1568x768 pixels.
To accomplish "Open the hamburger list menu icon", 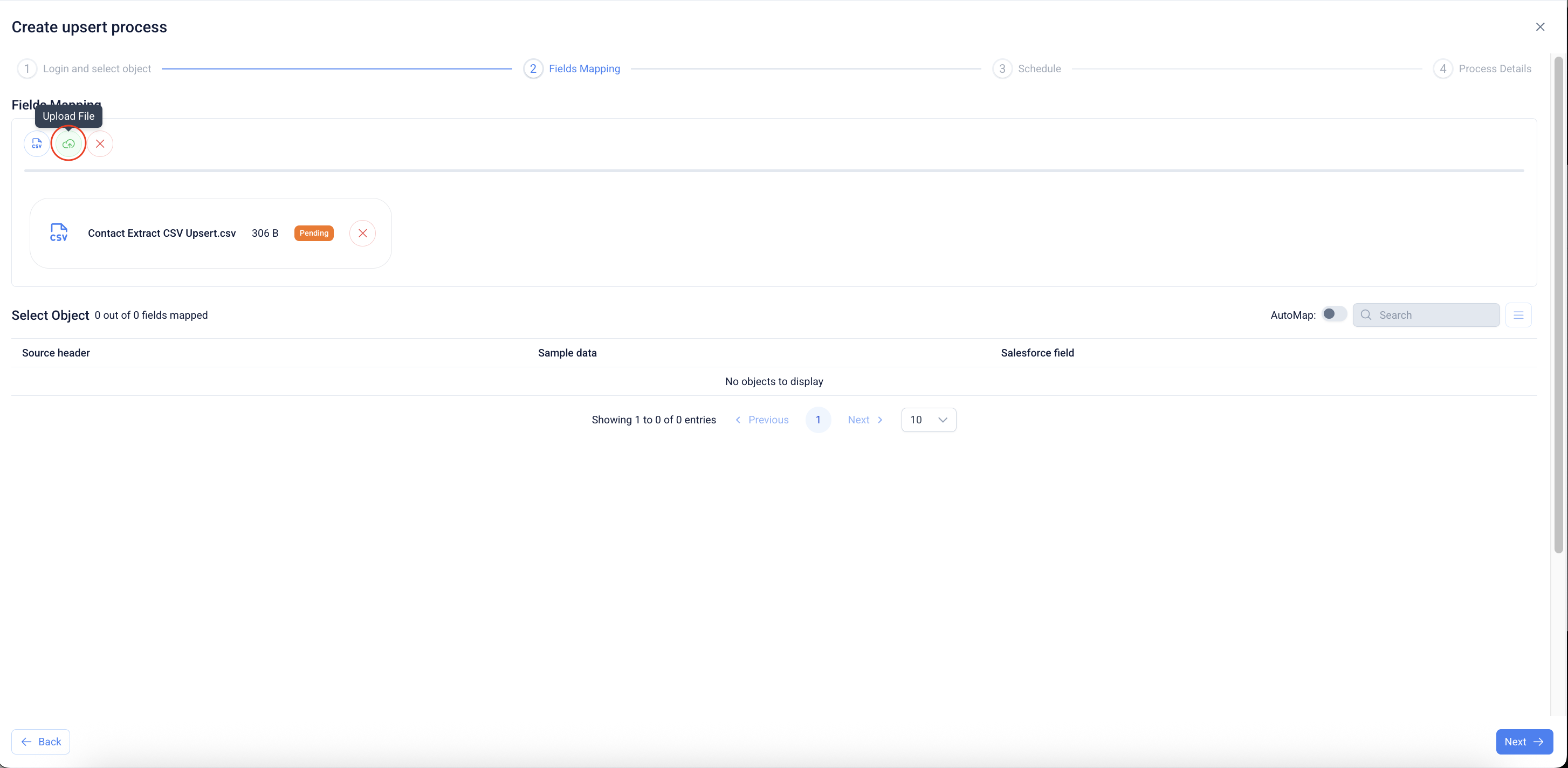I will tap(1518, 315).
